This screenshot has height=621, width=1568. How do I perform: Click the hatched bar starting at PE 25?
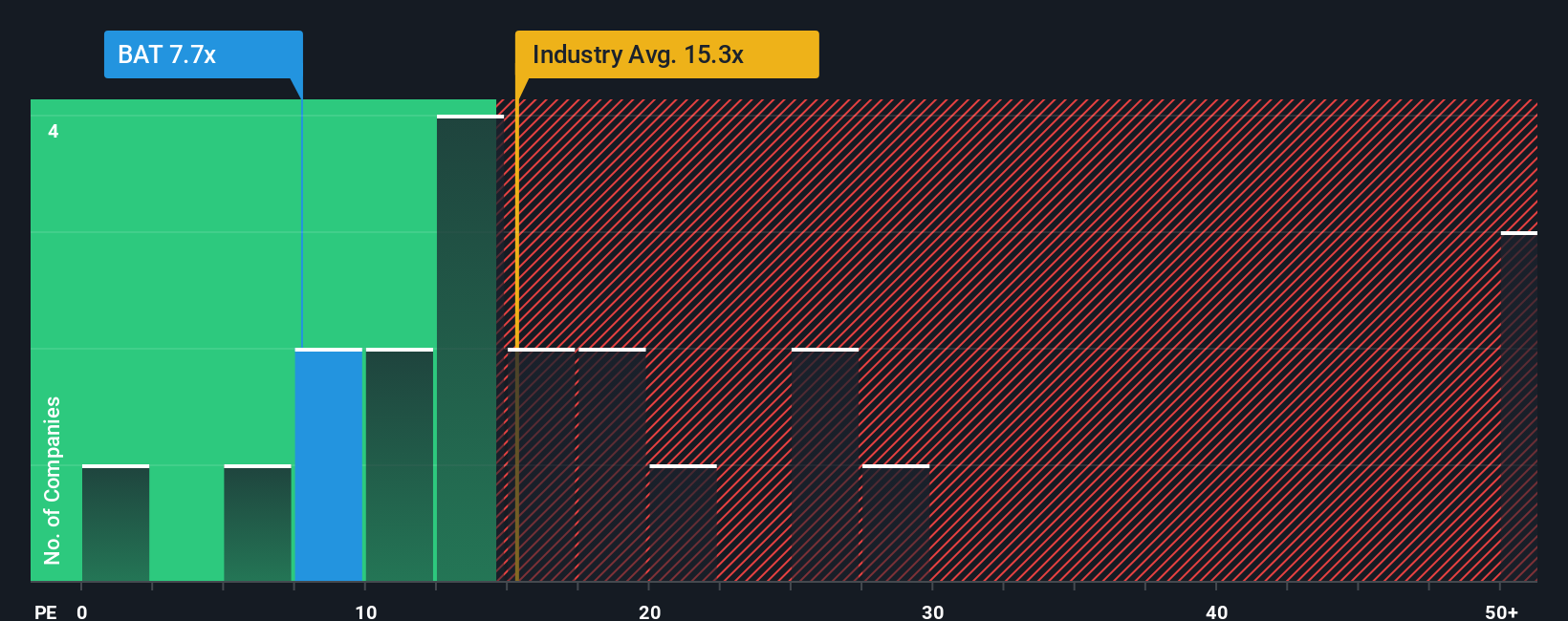point(825,465)
